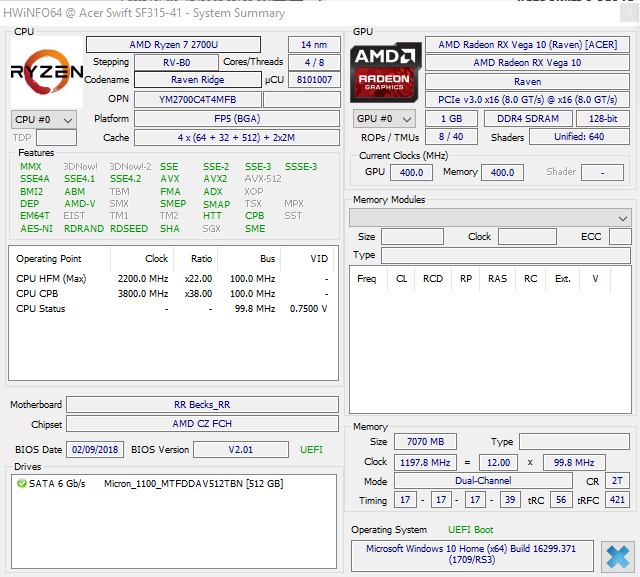Click the 8101007 microcode value

(x=314, y=80)
